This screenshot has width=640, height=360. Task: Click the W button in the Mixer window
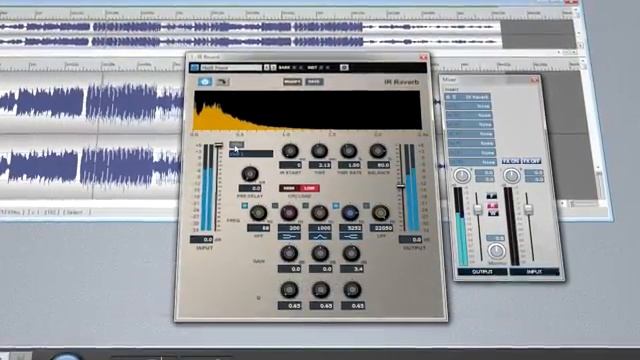click(492, 213)
